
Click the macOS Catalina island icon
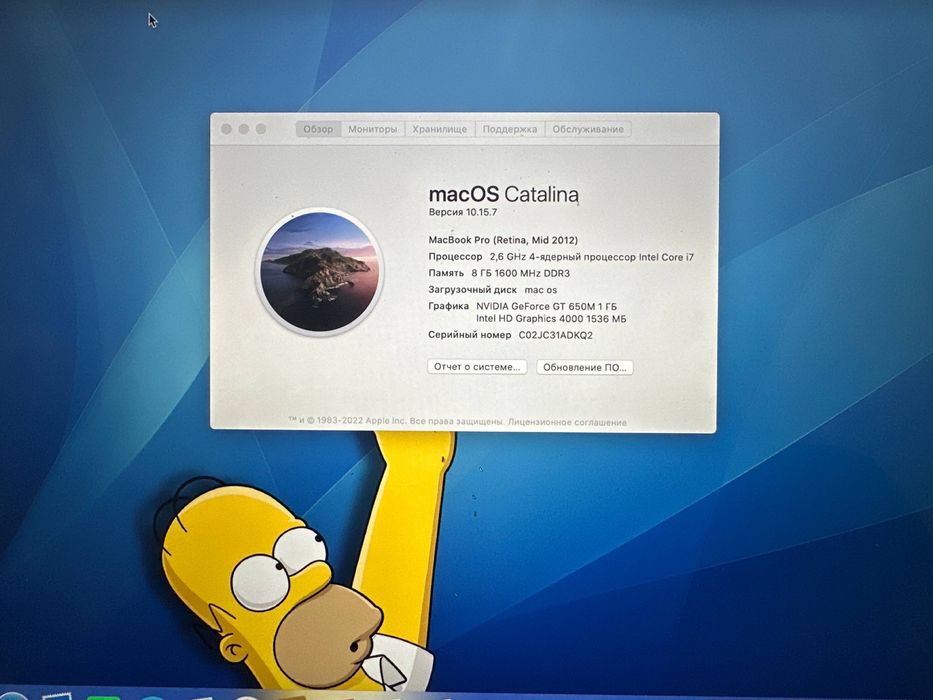coord(320,272)
